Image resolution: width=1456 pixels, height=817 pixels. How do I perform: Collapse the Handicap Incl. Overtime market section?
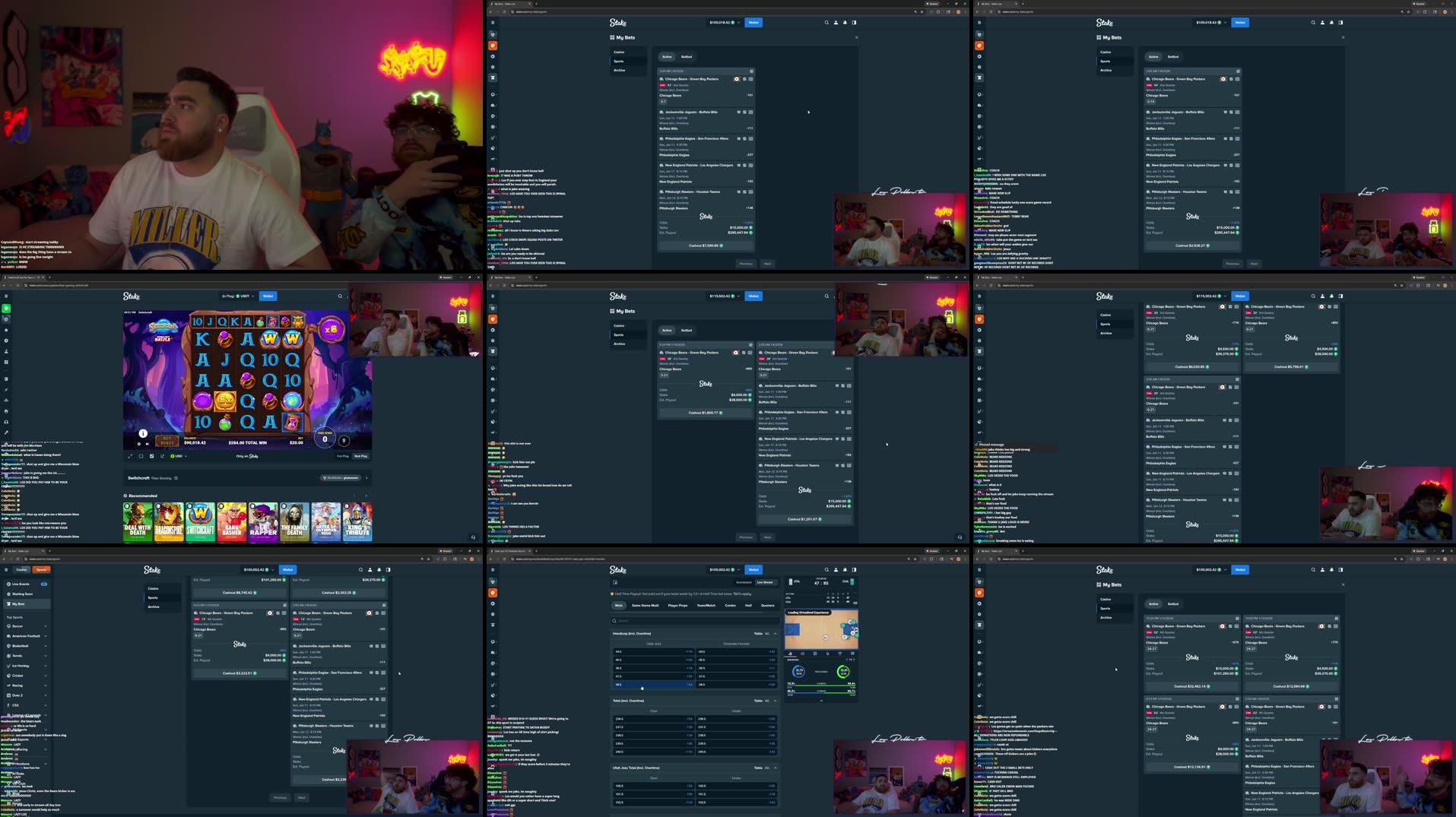point(776,633)
